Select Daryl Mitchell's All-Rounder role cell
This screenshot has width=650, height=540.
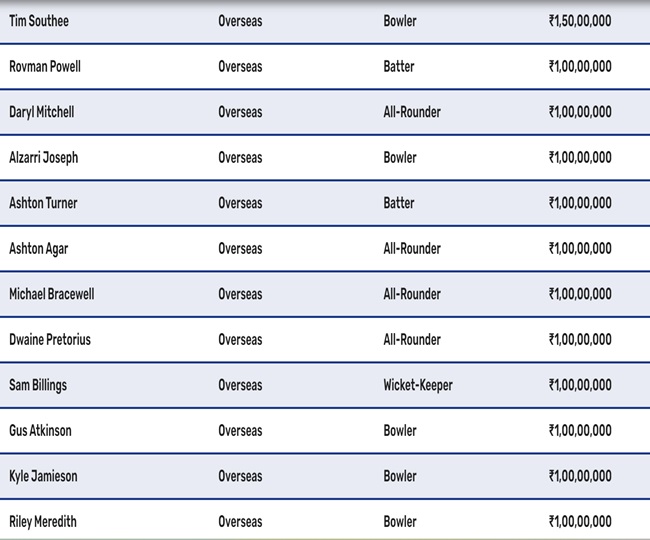pos(411,112)
